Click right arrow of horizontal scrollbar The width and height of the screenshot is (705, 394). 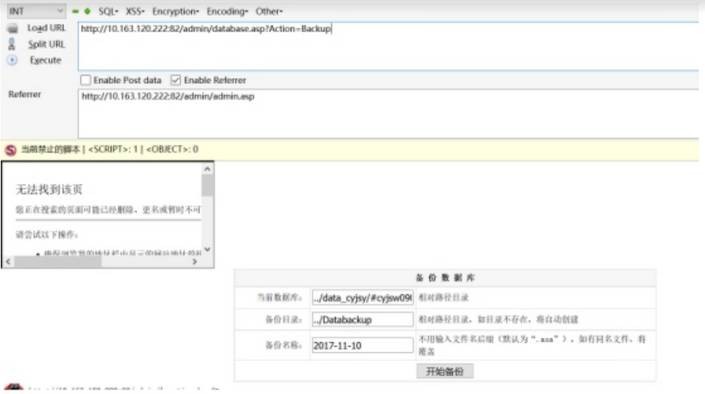point(195,261)
